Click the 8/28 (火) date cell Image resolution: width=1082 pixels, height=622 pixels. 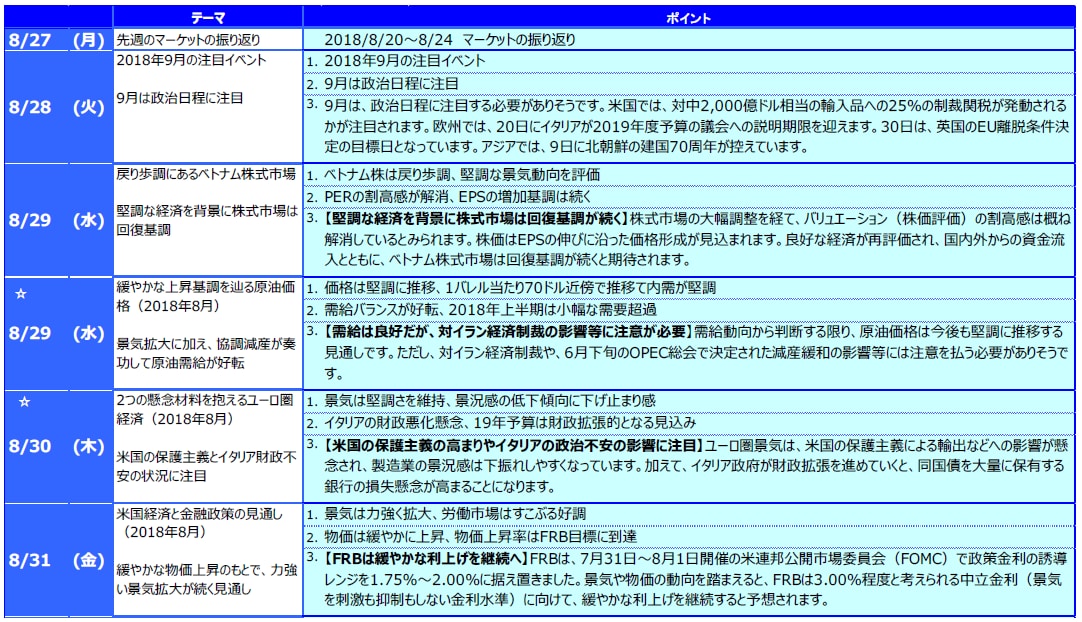pyautogui.click(x=57, y=107)
